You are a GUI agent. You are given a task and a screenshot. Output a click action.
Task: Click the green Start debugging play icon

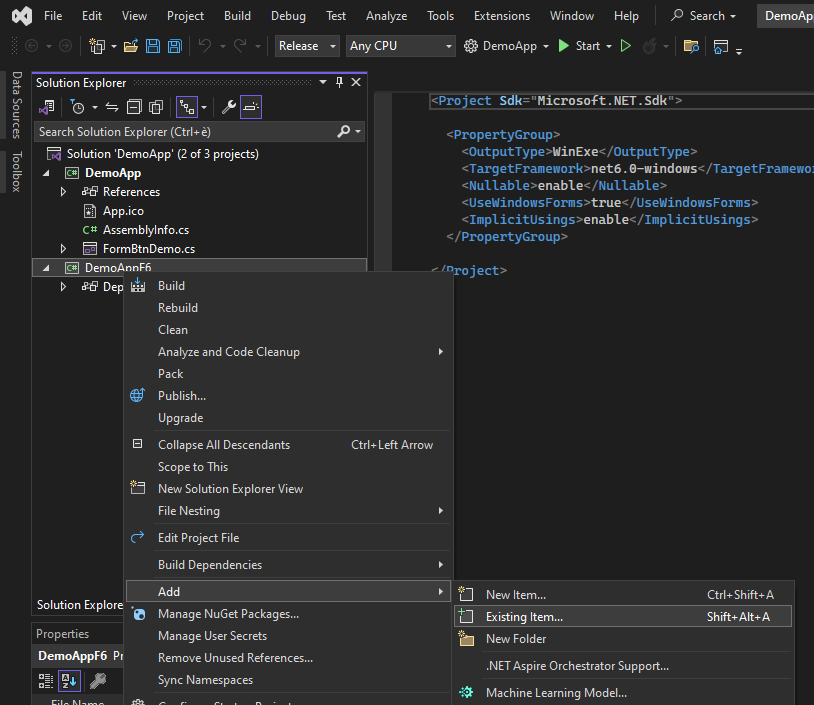(564, 46)
